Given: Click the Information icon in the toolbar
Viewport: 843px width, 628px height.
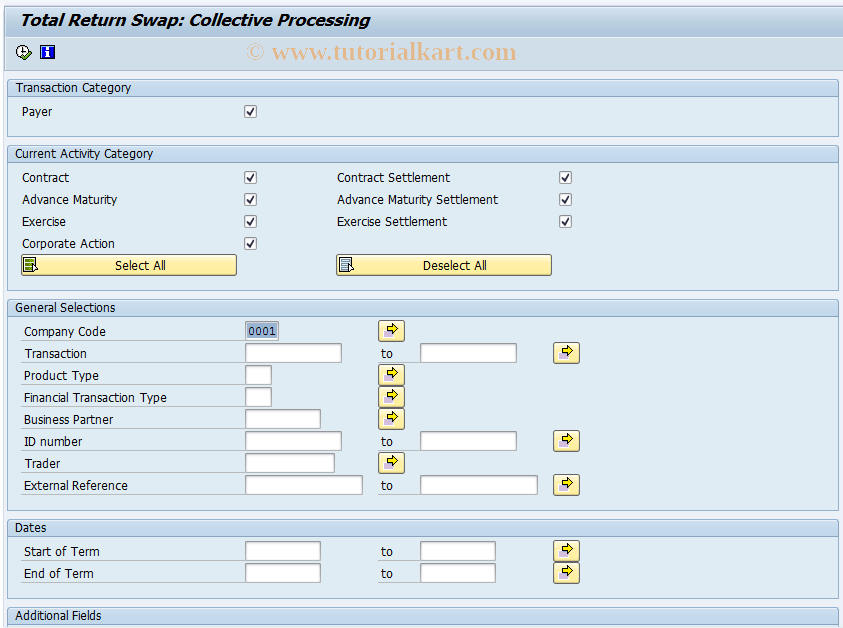Looking at the screenshot, I should click(47, 52).
